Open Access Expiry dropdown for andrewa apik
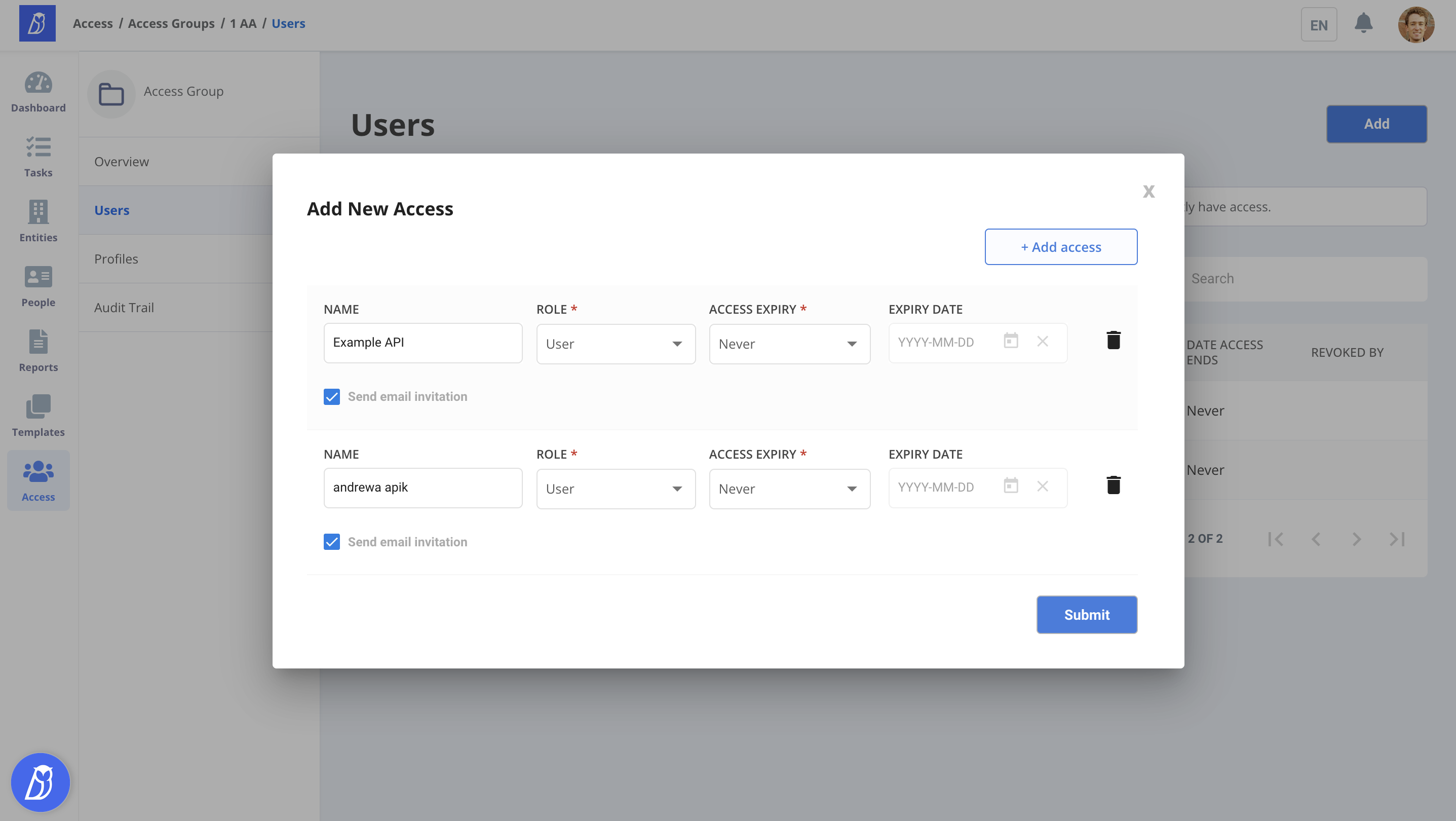Viewport: 1456px width, 821px height. point(789,489)
